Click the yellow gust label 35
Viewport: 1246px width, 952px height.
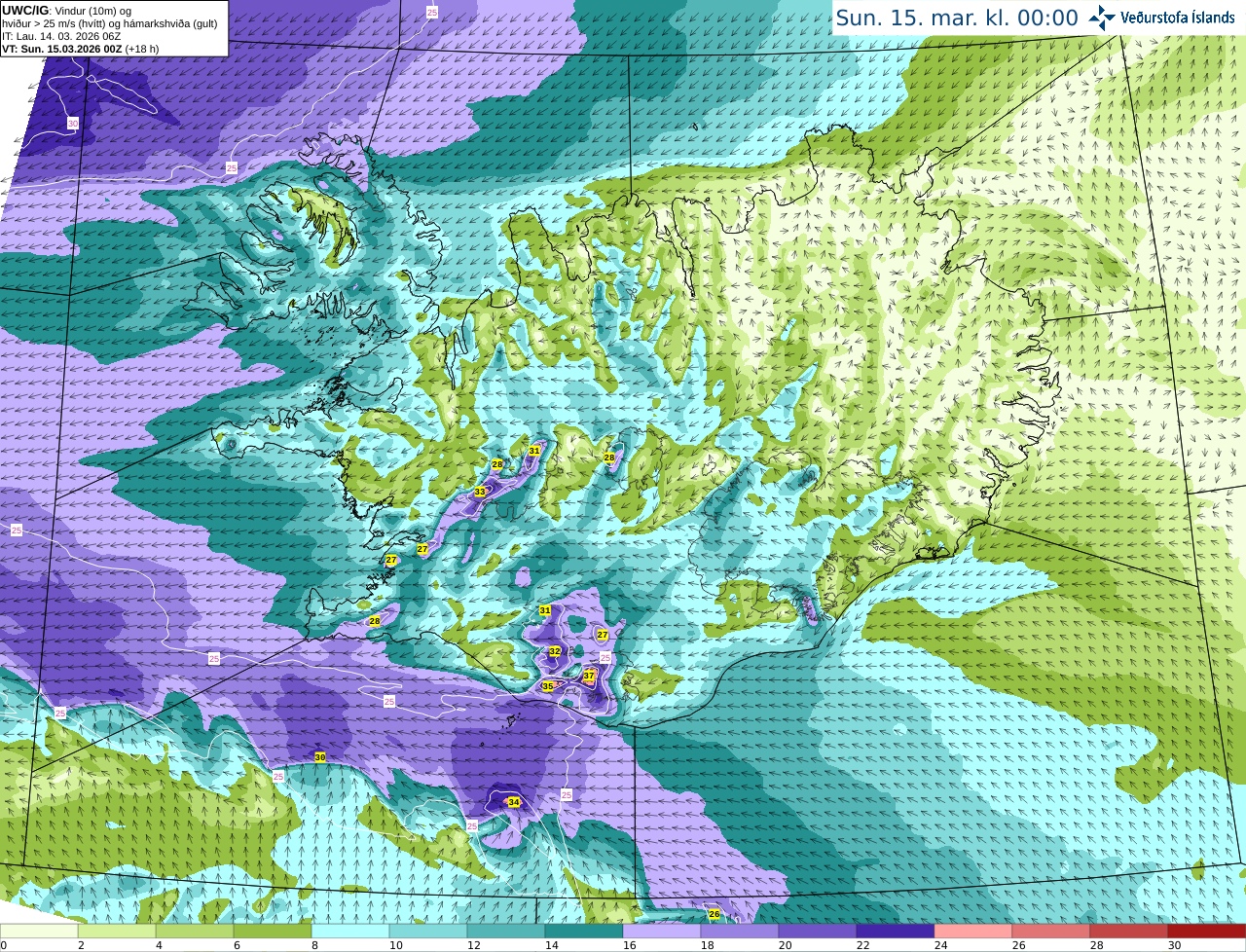click(548, 686)
